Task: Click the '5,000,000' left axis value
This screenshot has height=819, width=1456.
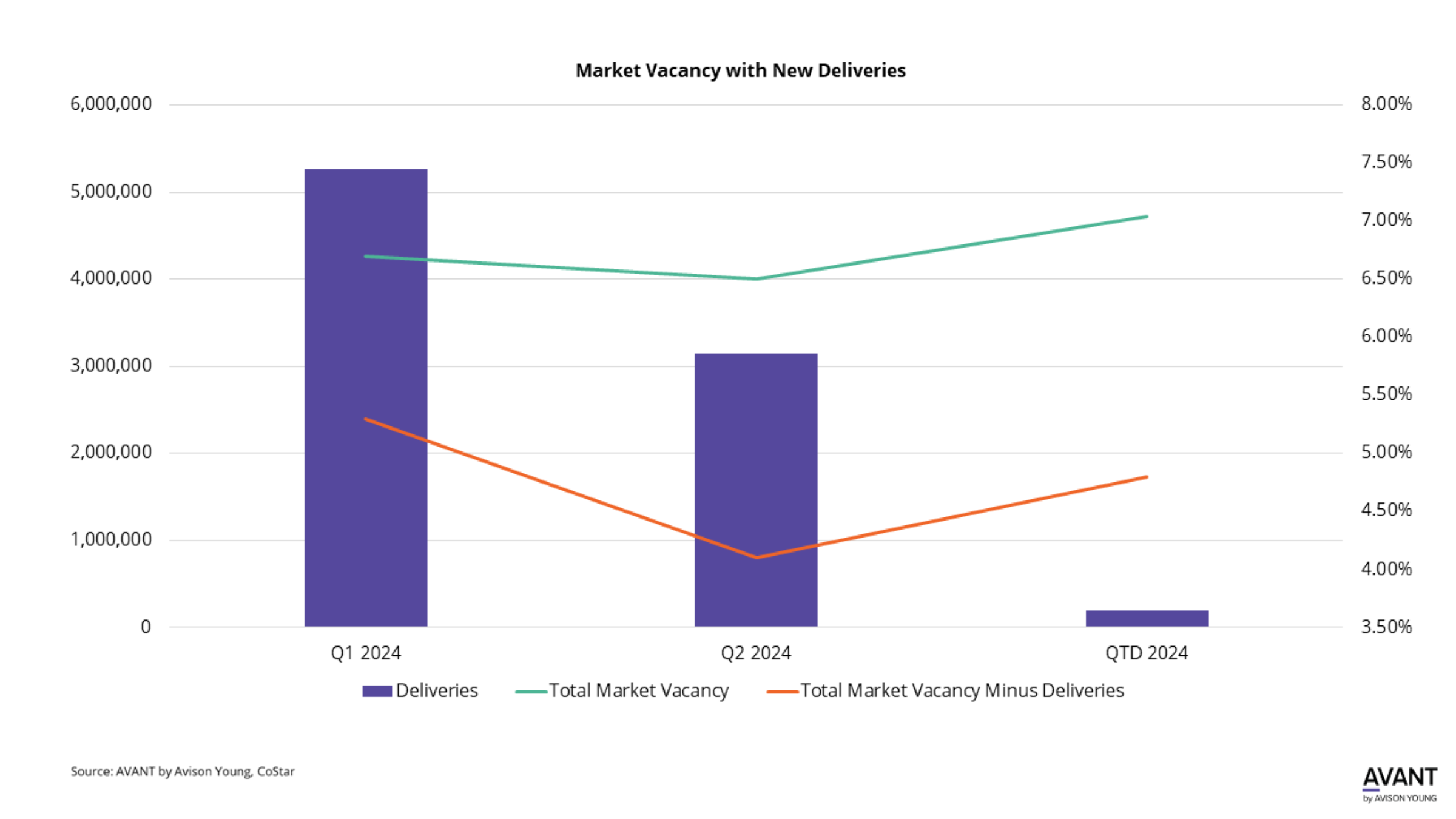Action: 111,192
